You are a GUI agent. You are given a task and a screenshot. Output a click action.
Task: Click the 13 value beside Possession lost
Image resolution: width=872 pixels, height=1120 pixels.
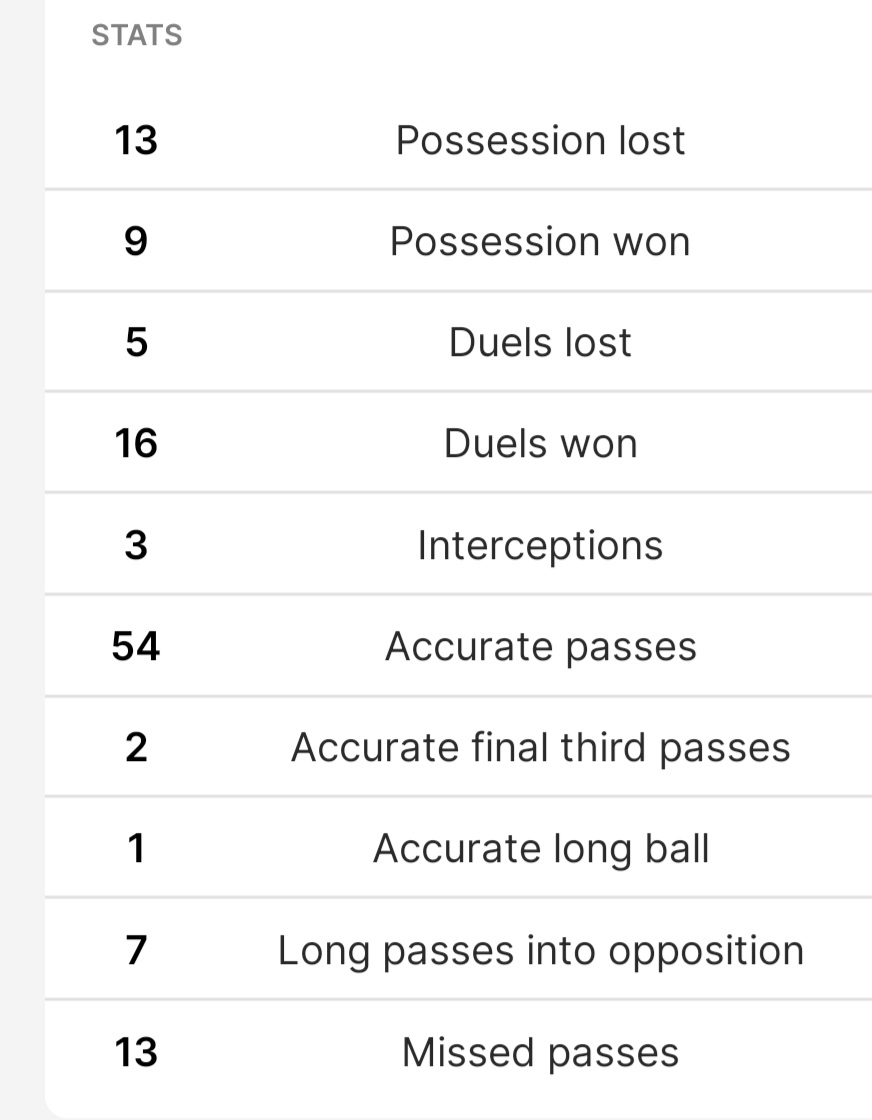(x=136, y=140)
